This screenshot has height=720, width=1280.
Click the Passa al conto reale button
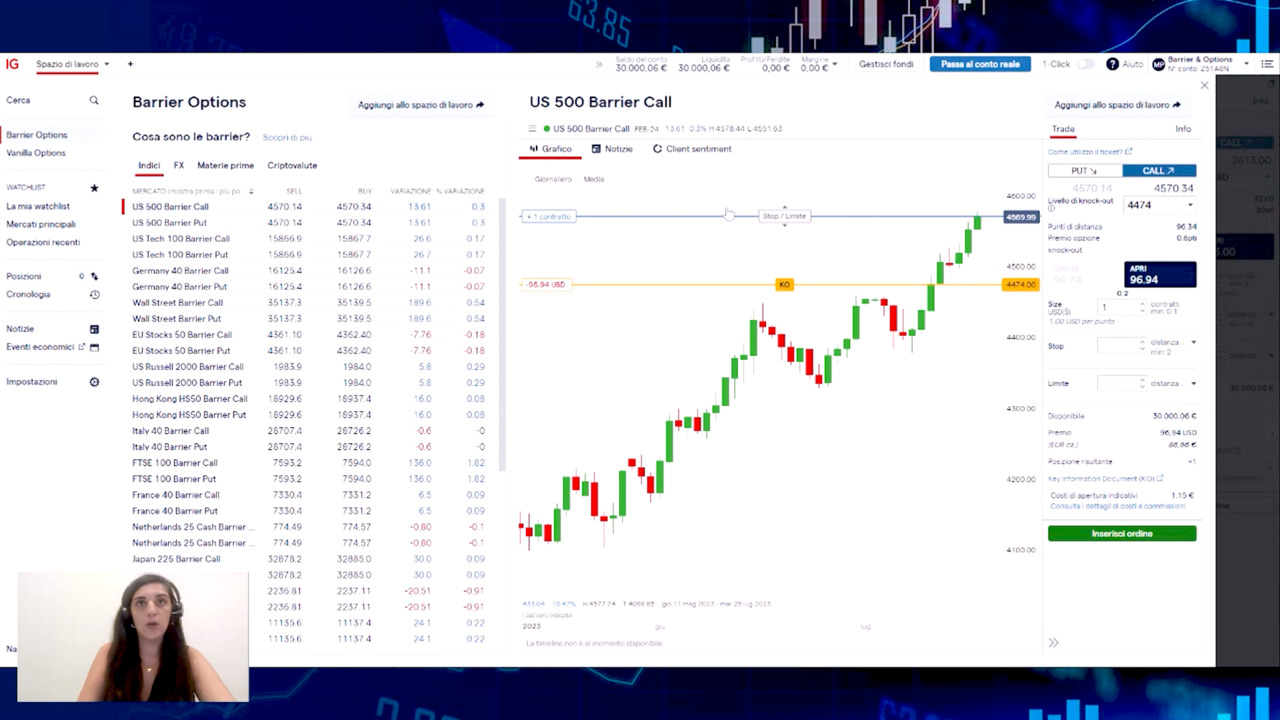(x=979, y=64)
